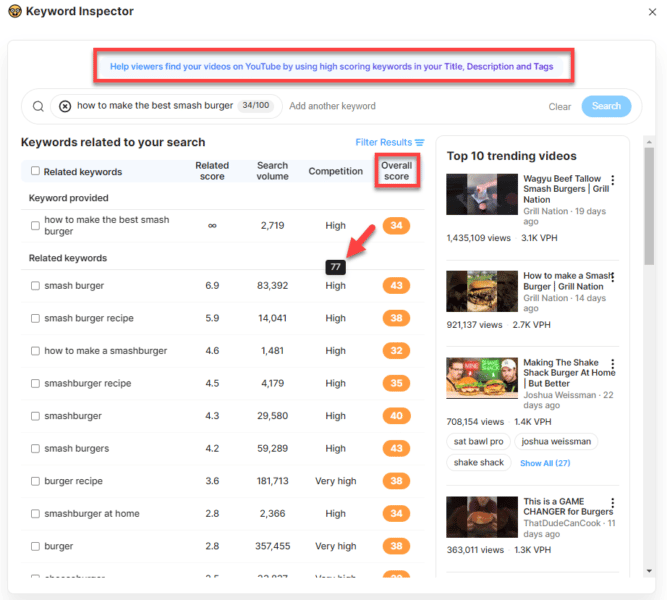Click 'Making The Shake Shack Burger' title
This screenshot has height=600, width=667.
tap(569, 373)
